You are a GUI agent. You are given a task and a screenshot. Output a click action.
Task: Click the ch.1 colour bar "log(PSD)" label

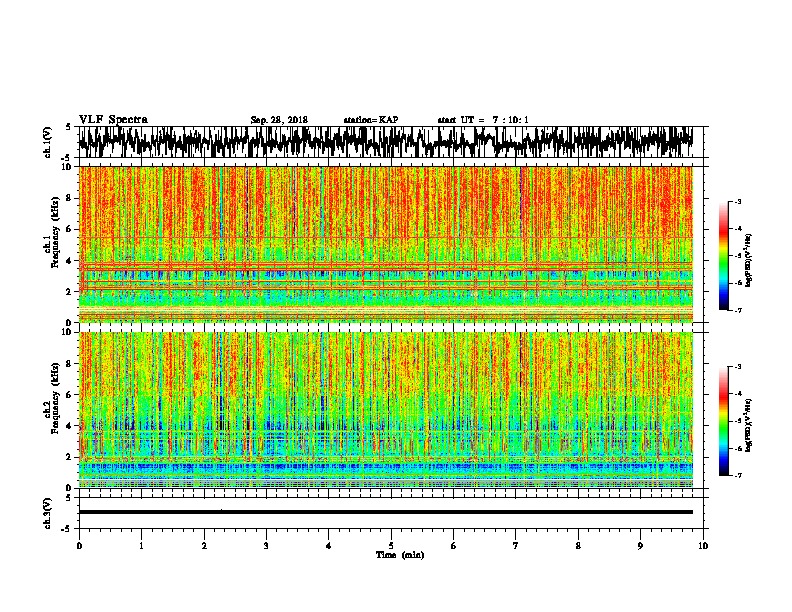[x=748, y=261]
